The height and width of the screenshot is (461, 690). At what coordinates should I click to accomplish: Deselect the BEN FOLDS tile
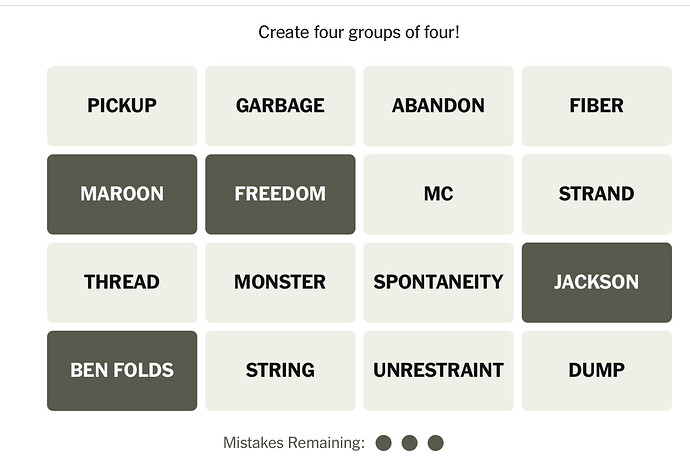(122, 371)
